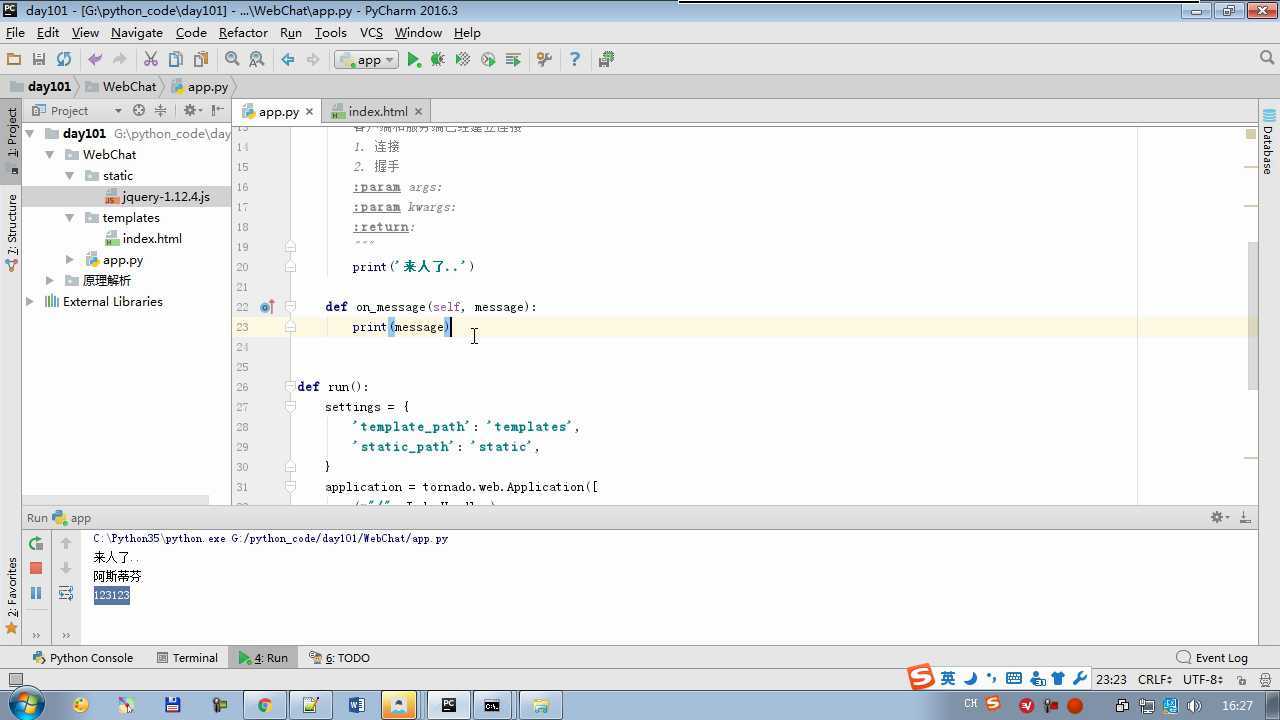1280x720 pixels.
Task: Click the Scroll from Source target icon
Action: [139, 110]
